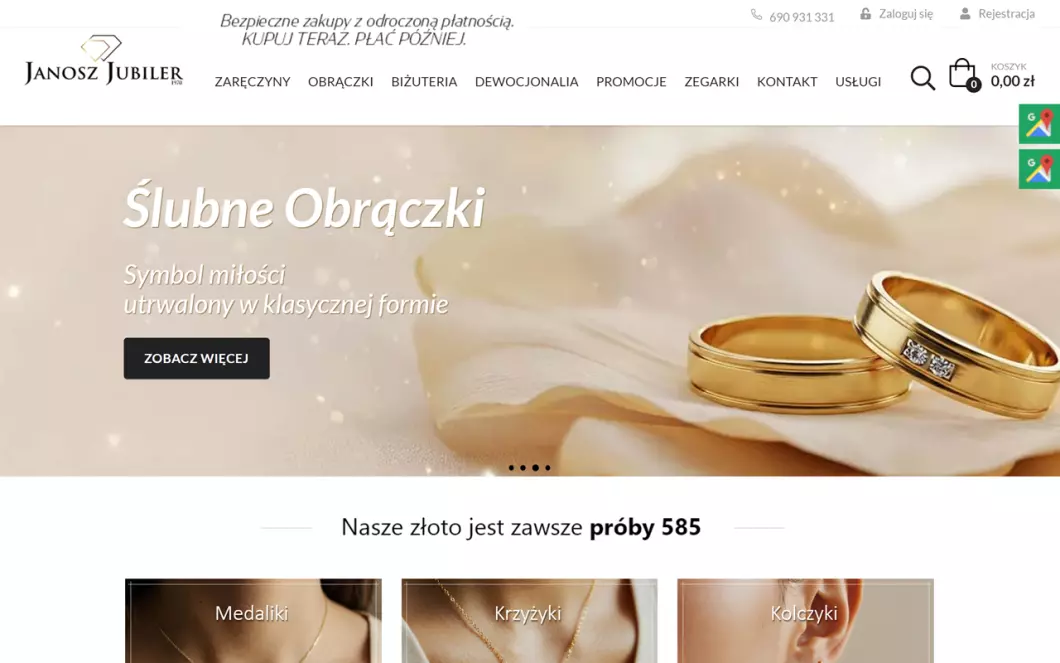Open the Biżuteria menu
The image size is (1060, 663).
[424, 82]
